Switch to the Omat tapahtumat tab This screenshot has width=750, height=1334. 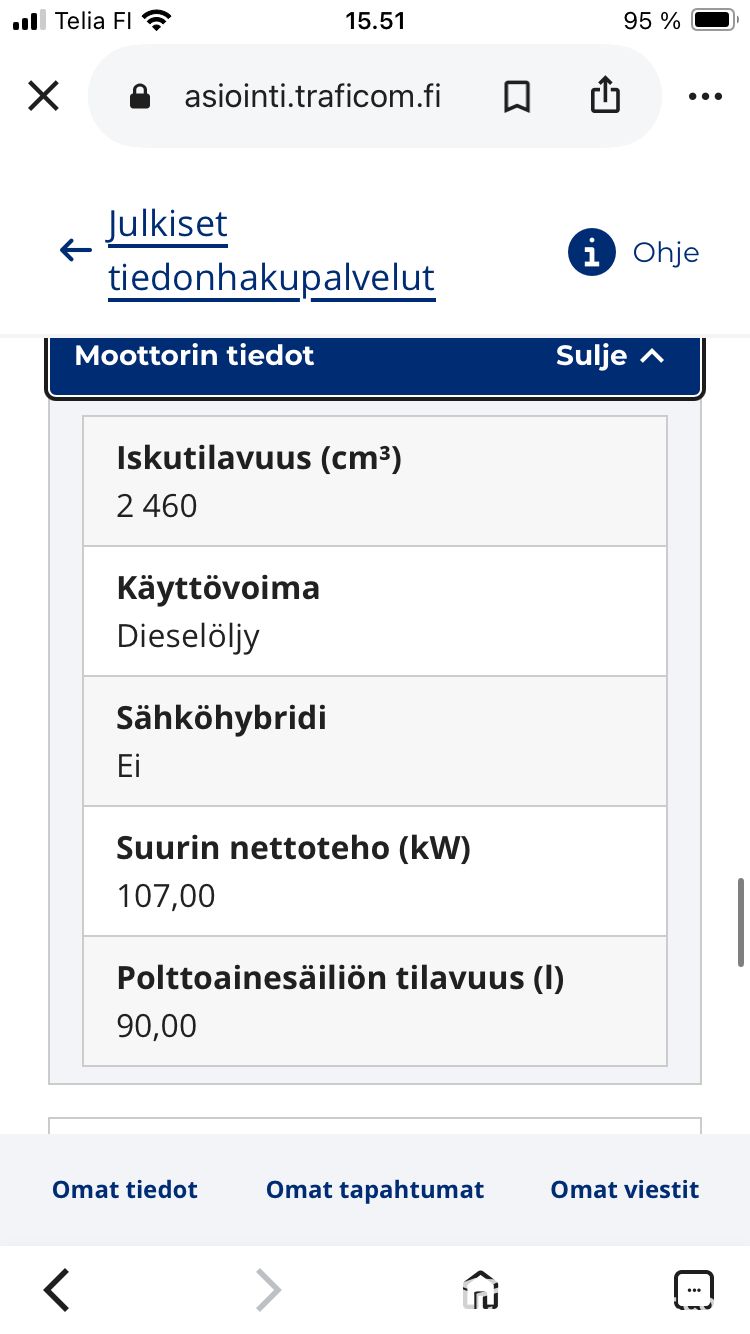pyautogui.click(x=375, y=1190)
